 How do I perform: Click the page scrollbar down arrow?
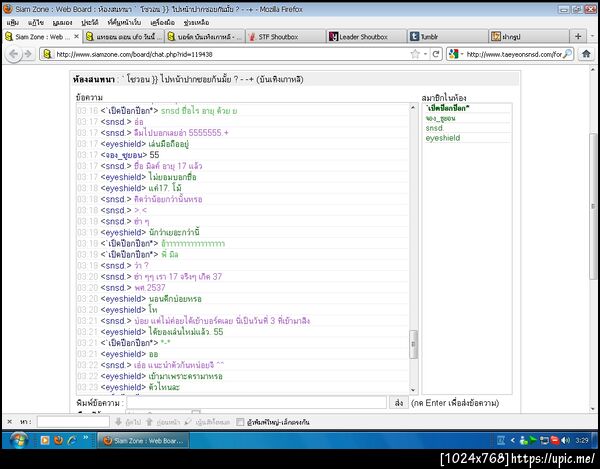[x=593, y=409]
